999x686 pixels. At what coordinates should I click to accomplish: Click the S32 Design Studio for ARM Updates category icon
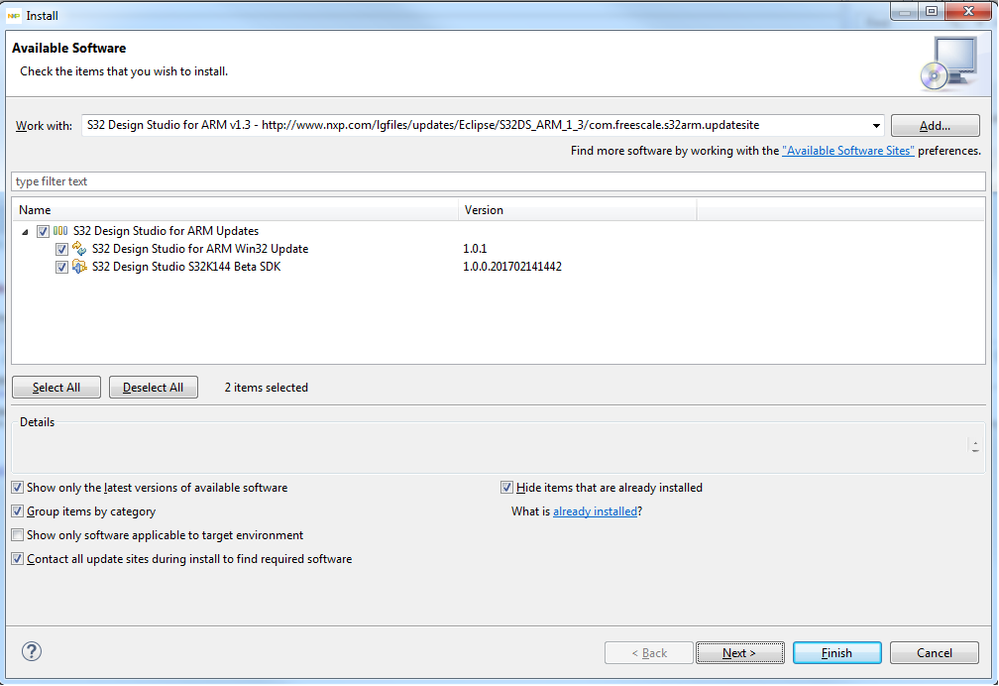pyautogui.click(x=61, y=231)
